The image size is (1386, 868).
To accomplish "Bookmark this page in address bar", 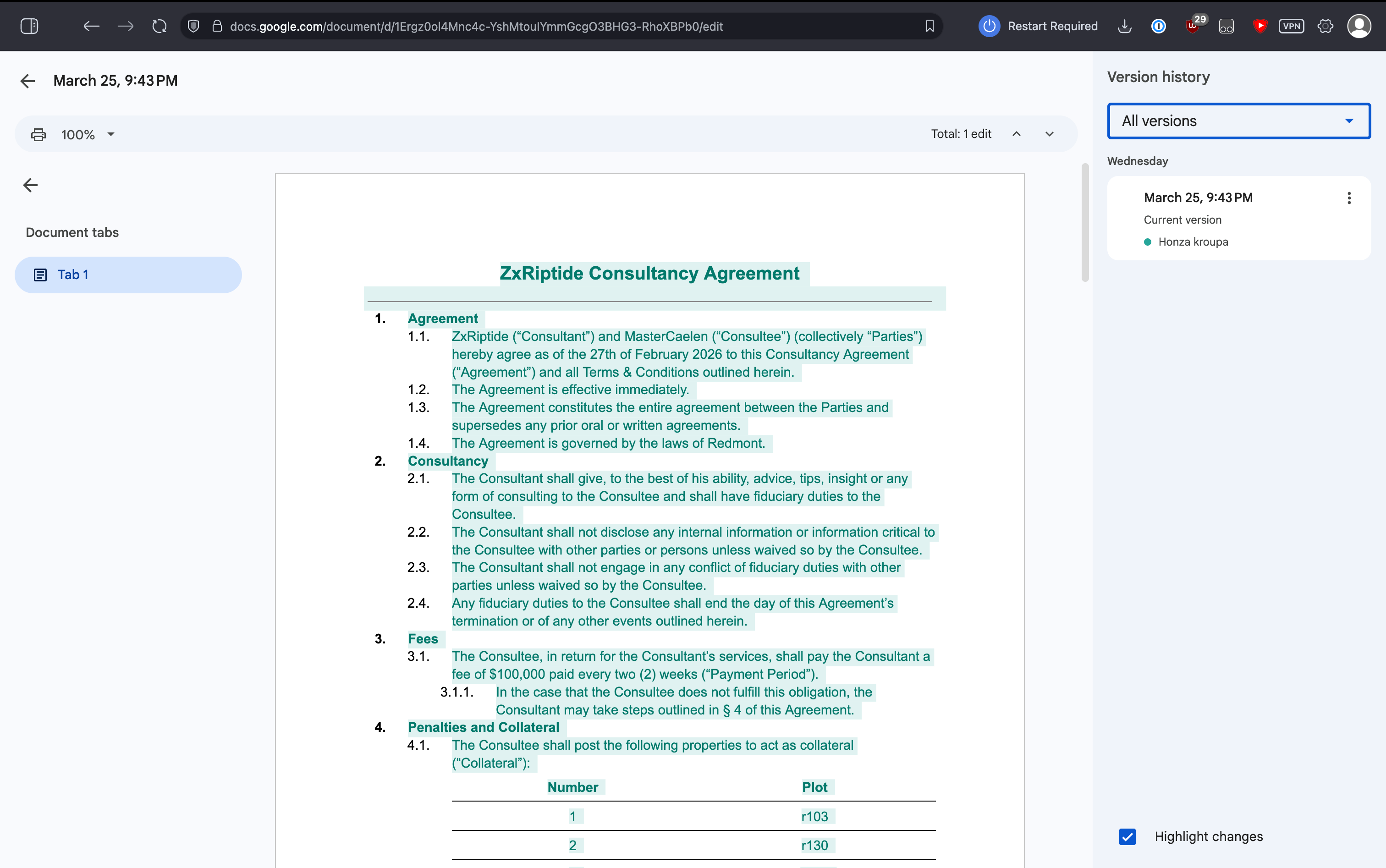I will coord(929,27).
